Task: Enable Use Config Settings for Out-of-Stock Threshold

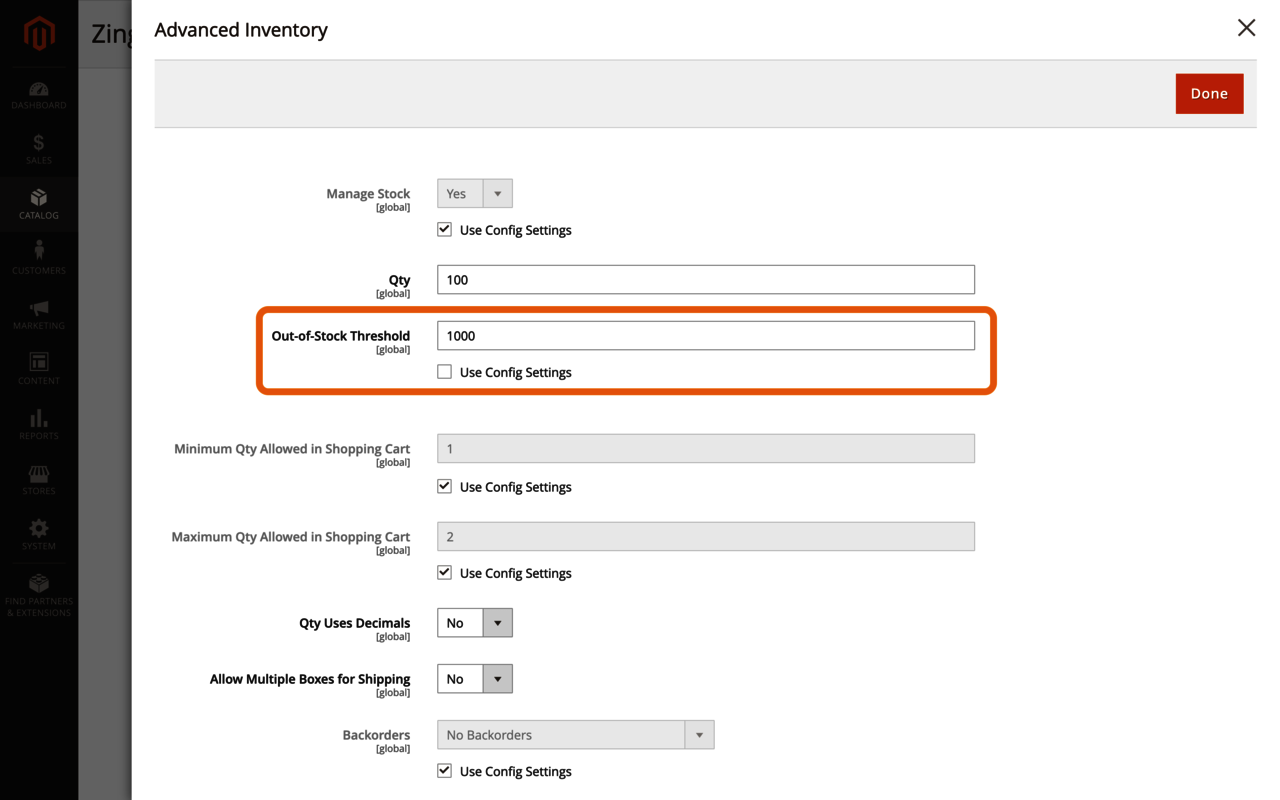Action: pyautogui.click(x=445, y=372)
